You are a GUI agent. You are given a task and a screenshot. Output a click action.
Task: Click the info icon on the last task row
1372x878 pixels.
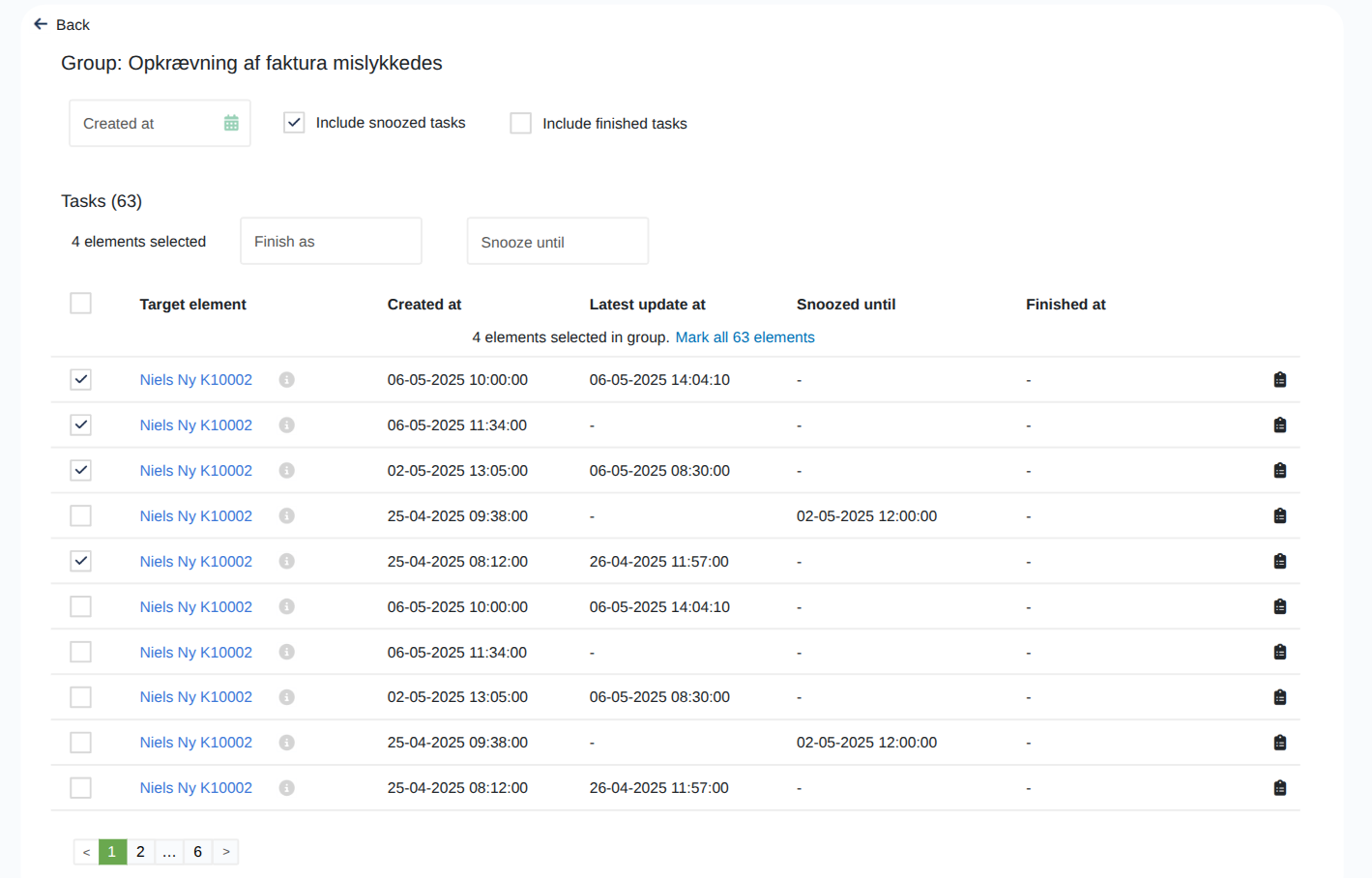click(286, 787)
